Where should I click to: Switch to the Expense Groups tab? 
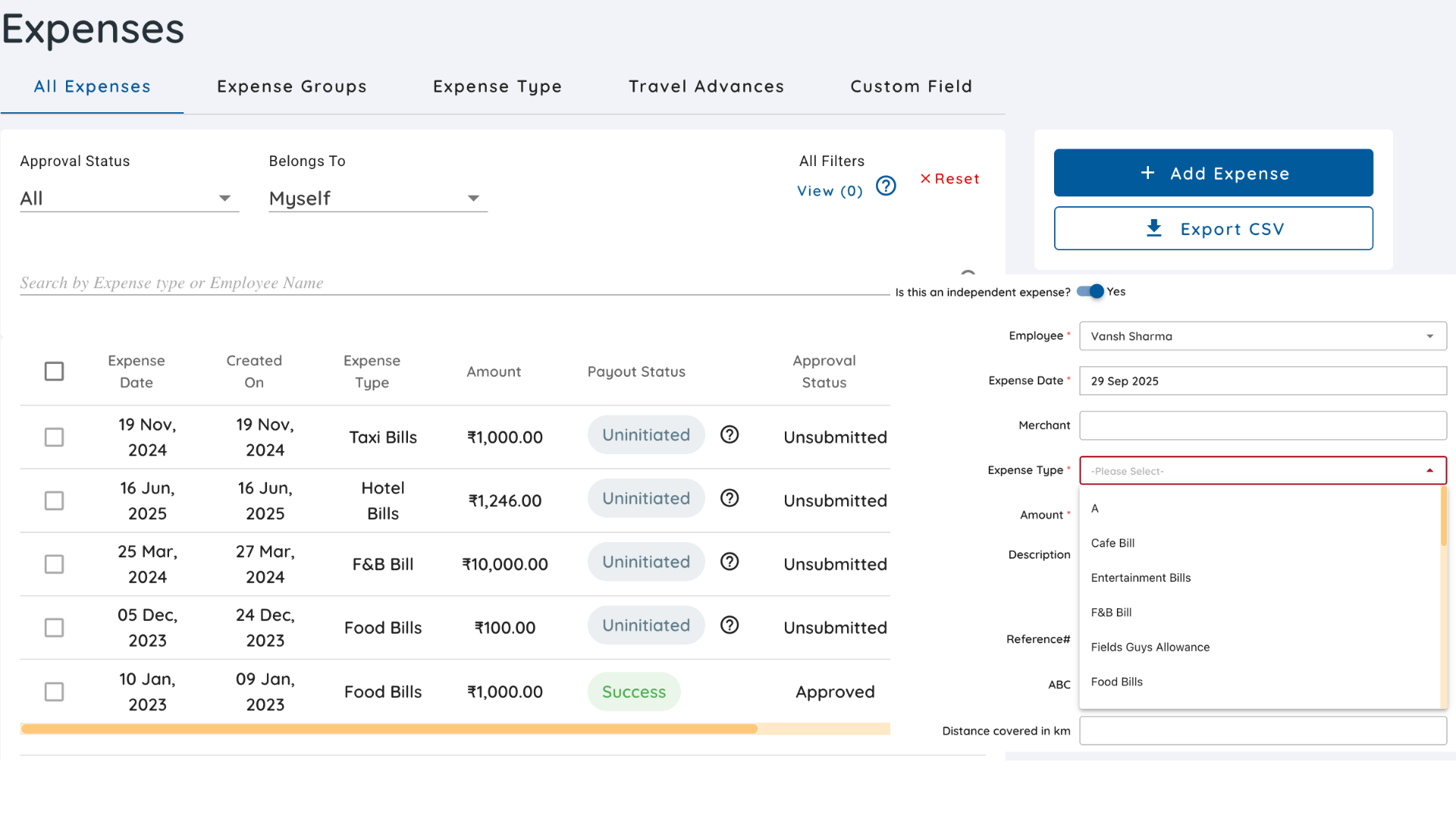point(292,86)
